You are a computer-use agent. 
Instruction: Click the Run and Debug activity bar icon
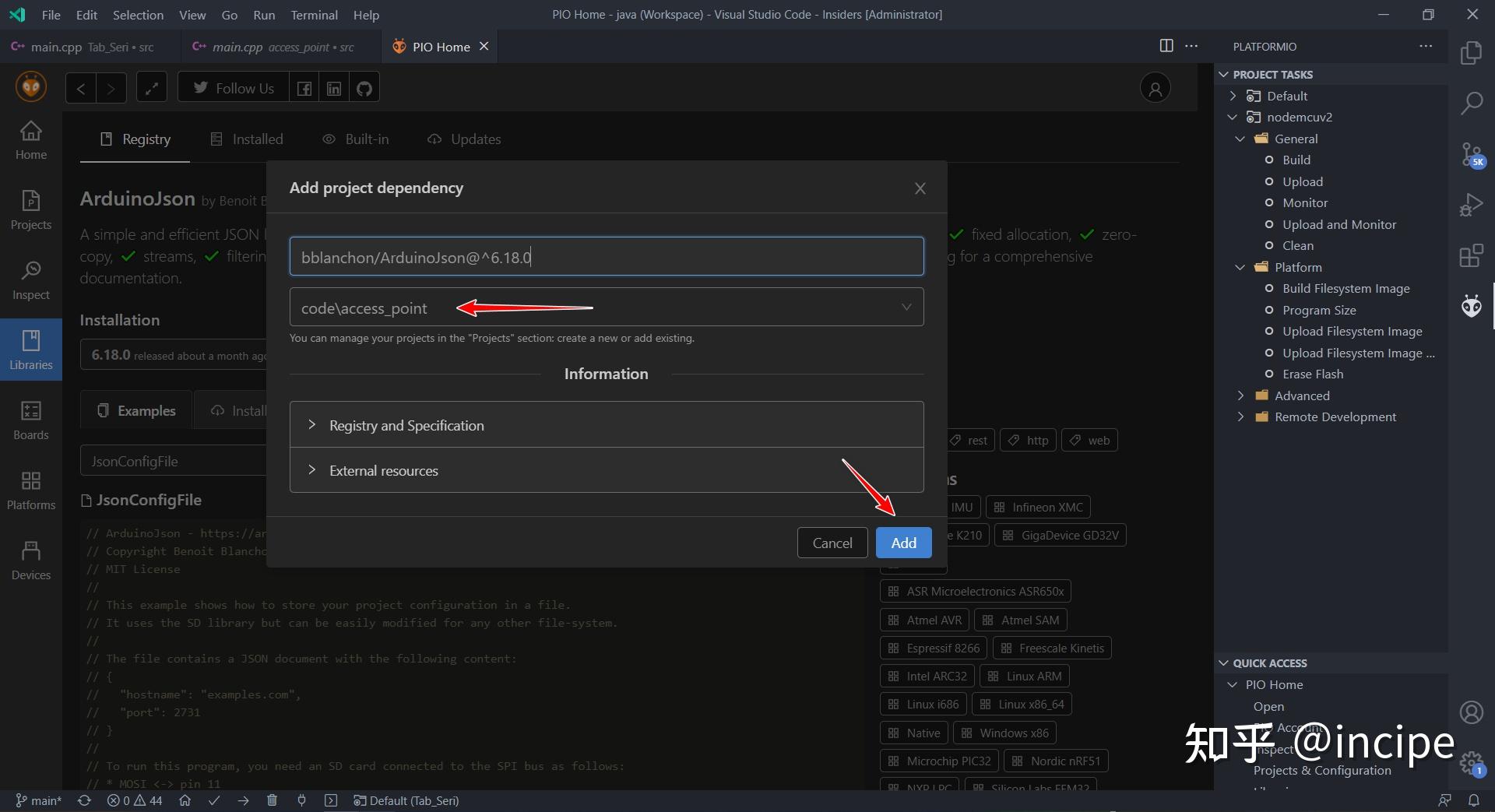point(1472,204)
